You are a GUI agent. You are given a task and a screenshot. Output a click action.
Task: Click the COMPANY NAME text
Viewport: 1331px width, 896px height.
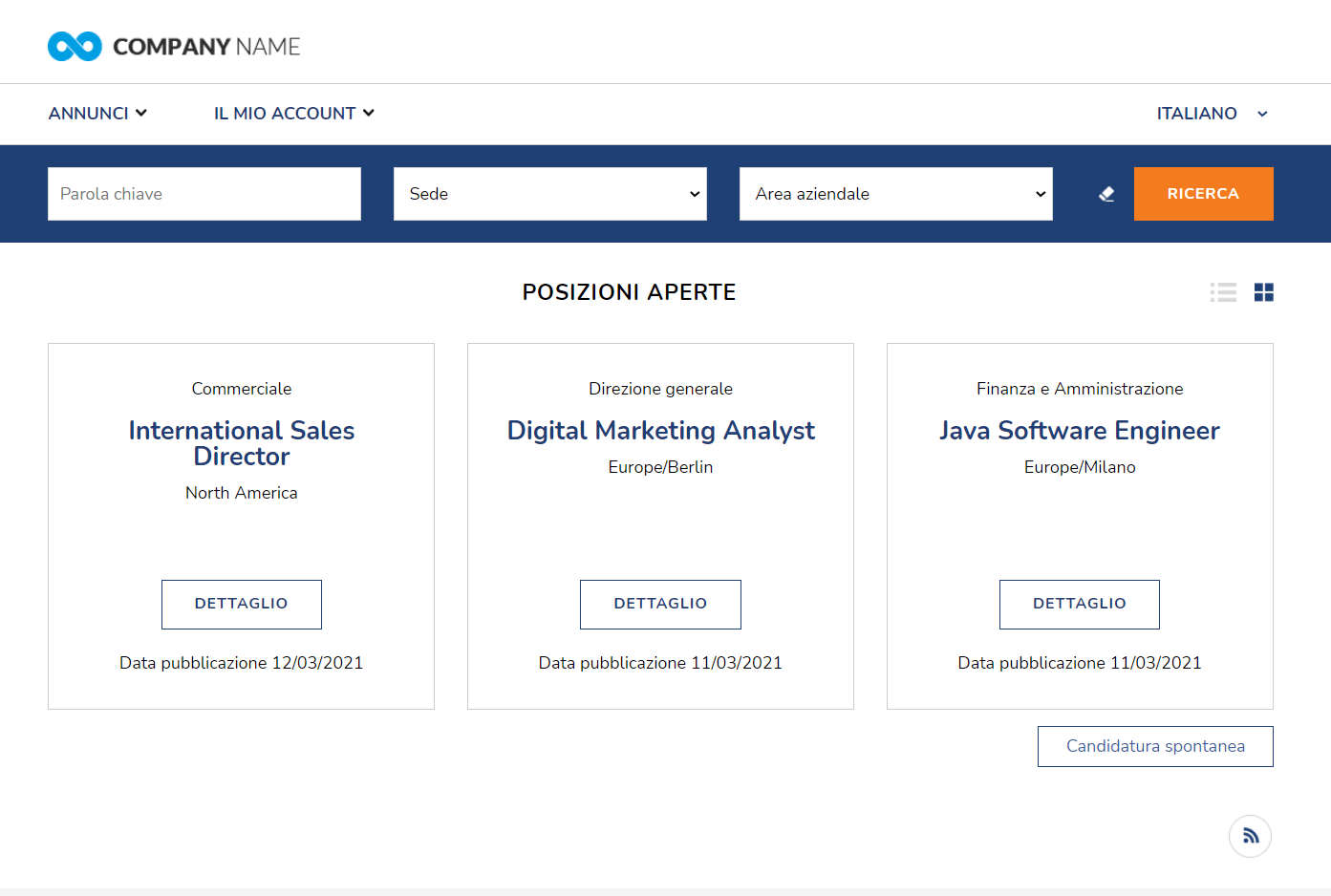click(206, 47)
